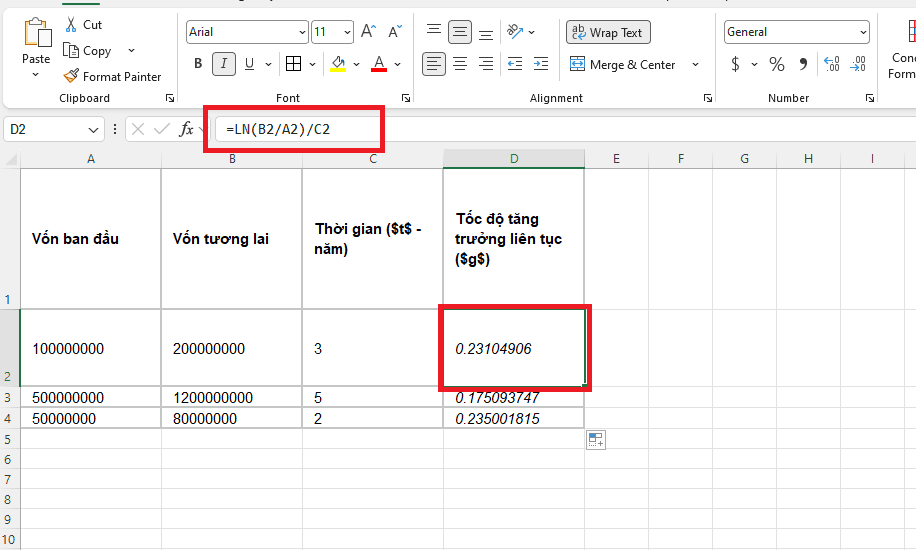Toggle Wrap Text for the cell

[608, 32]
